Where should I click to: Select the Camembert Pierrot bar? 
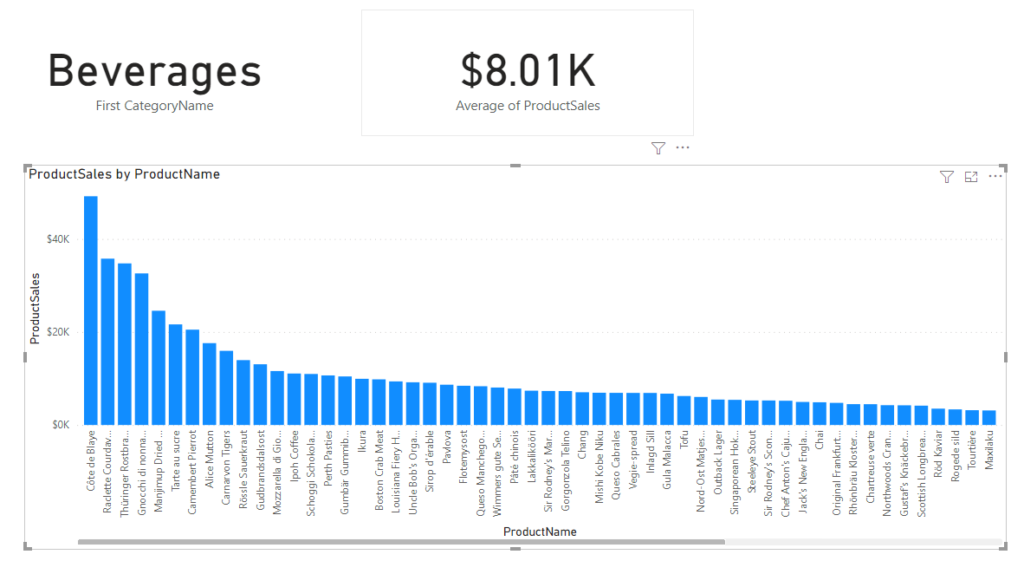tap(193, 377)
